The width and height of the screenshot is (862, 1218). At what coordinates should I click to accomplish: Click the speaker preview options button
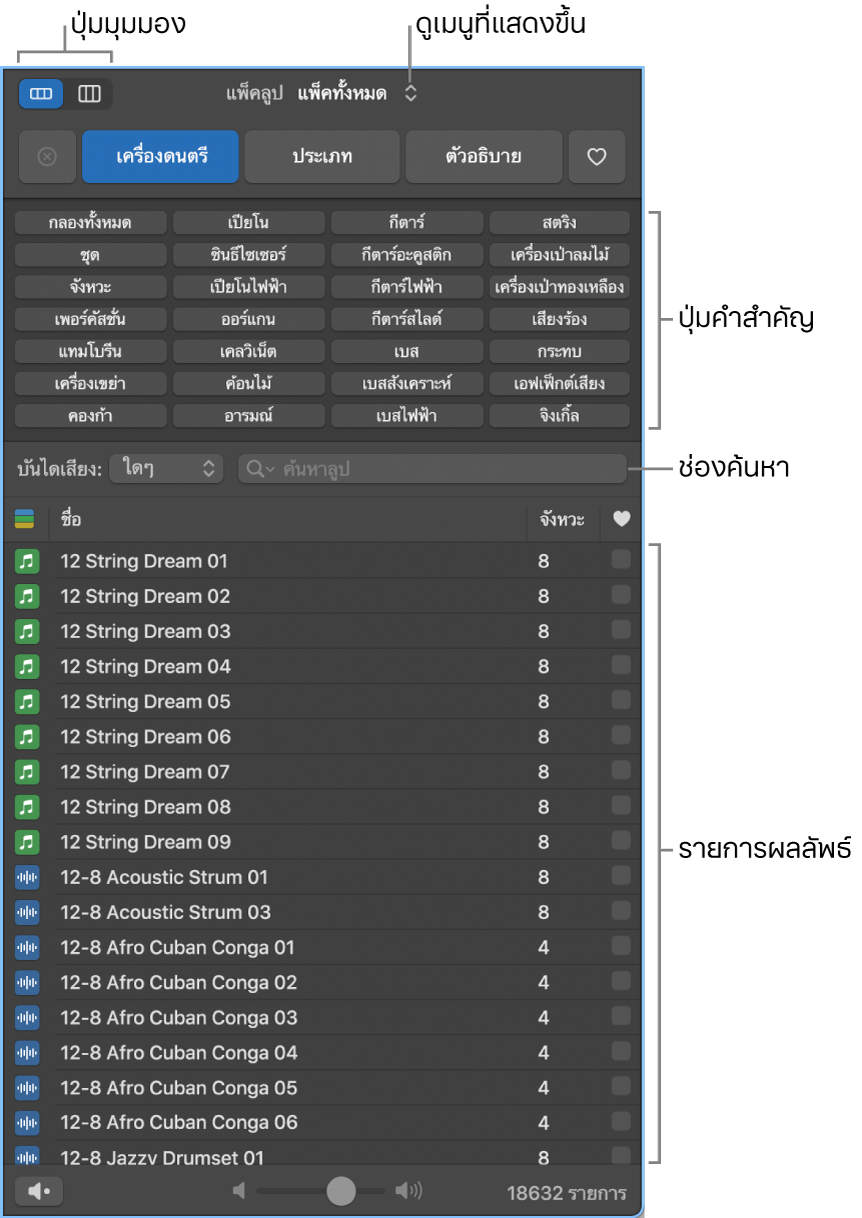[40, 1191]
